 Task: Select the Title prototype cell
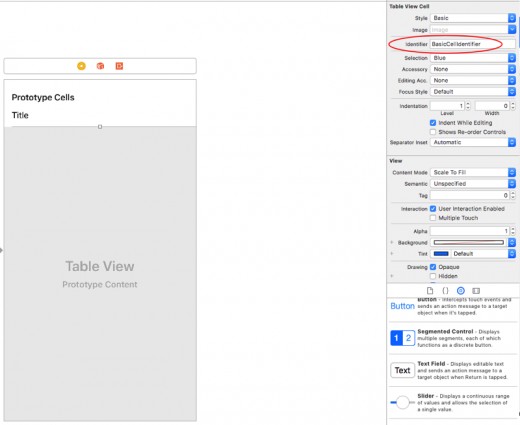(100, 115)
